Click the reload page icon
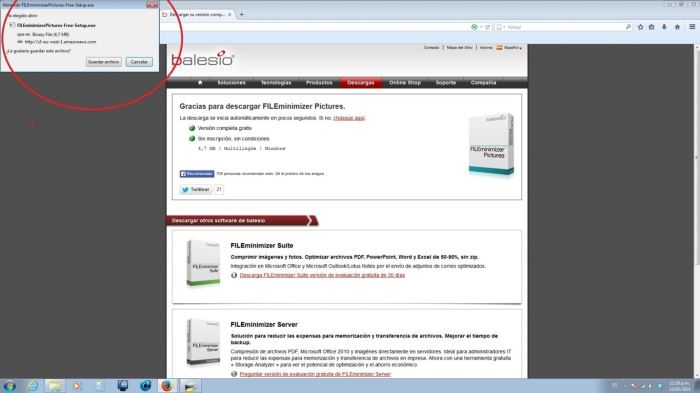 click(x=488, y=27)
